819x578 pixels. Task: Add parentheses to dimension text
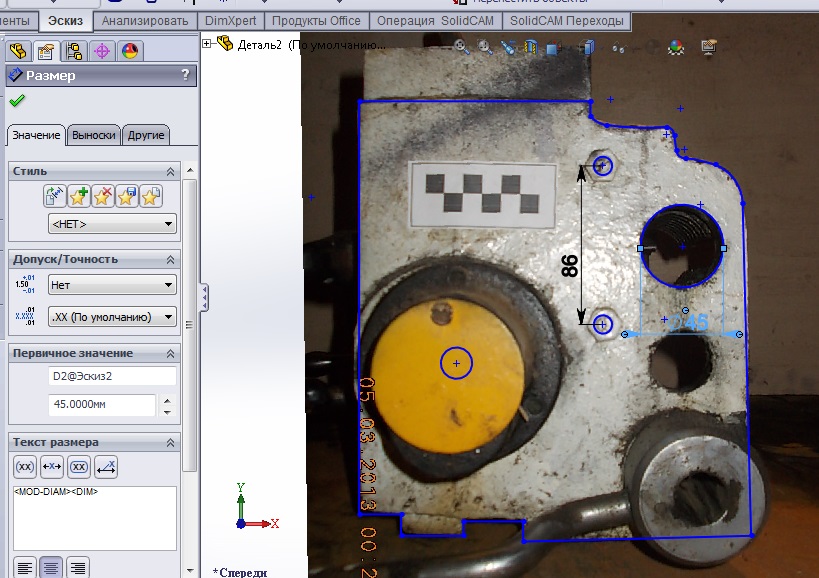(25, 466)
